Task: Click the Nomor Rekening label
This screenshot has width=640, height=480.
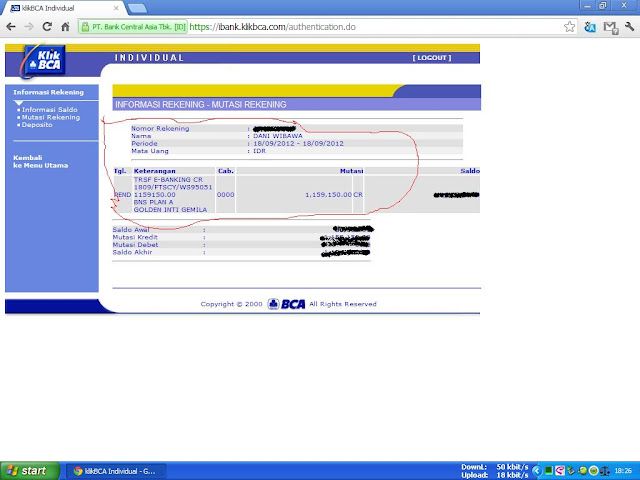Action: point(160,129)
